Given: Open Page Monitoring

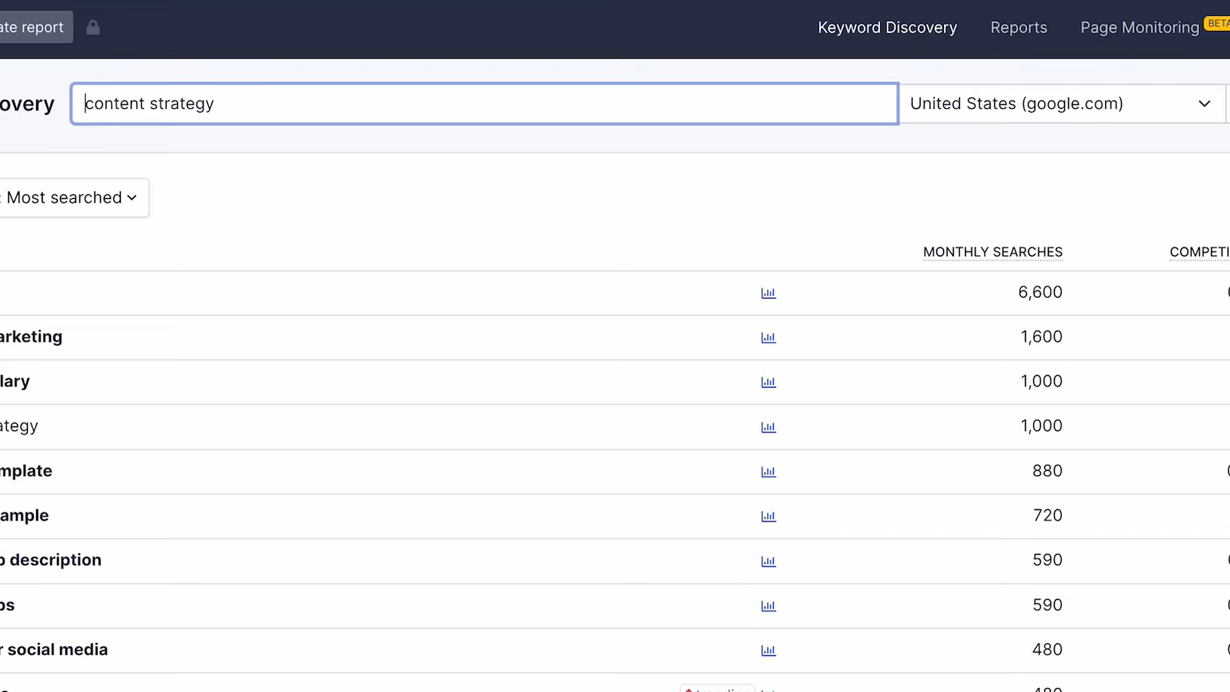Looking at the screenshot, I should tap(1139, 27).
